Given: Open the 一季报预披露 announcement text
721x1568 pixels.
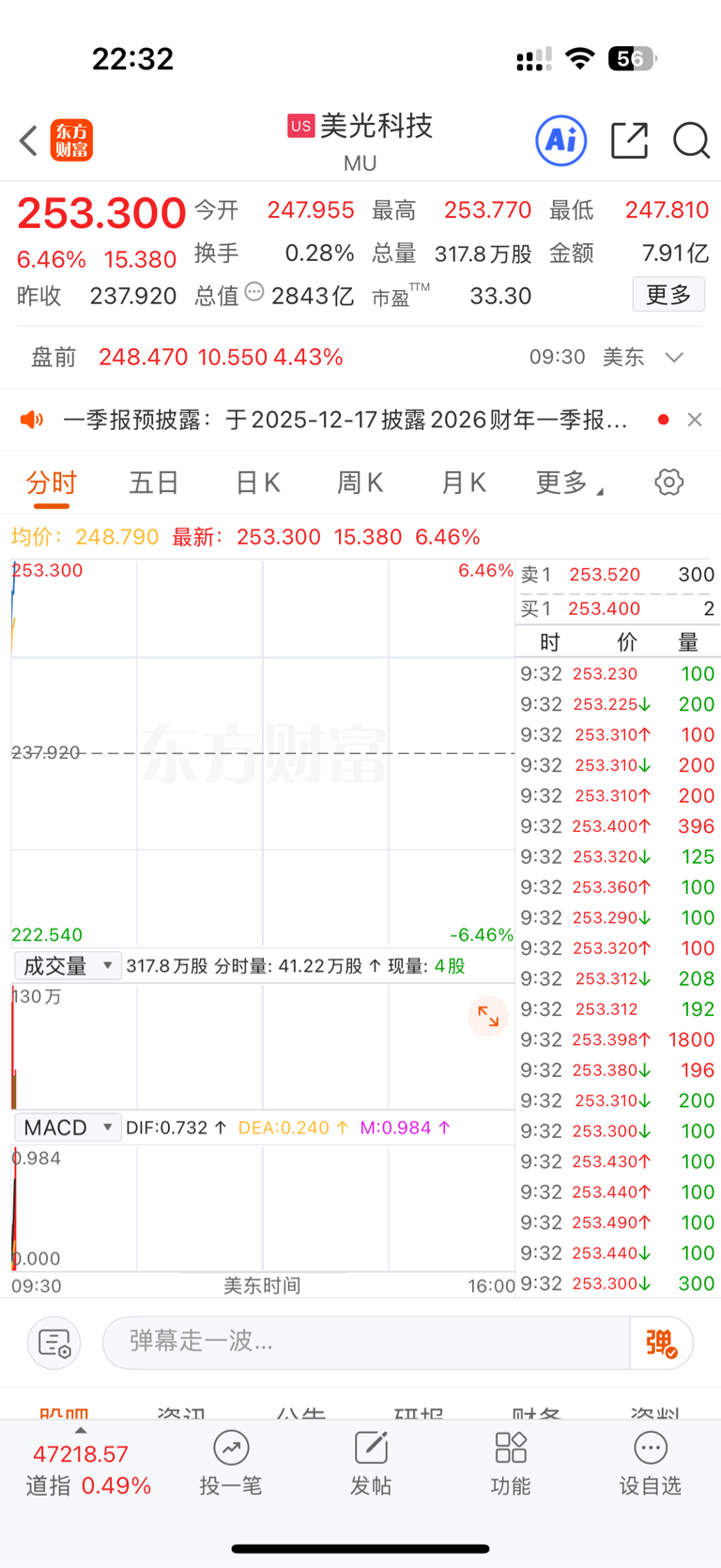Looking at the screenshot, I should pyautogui.click(x=345, y=420).
